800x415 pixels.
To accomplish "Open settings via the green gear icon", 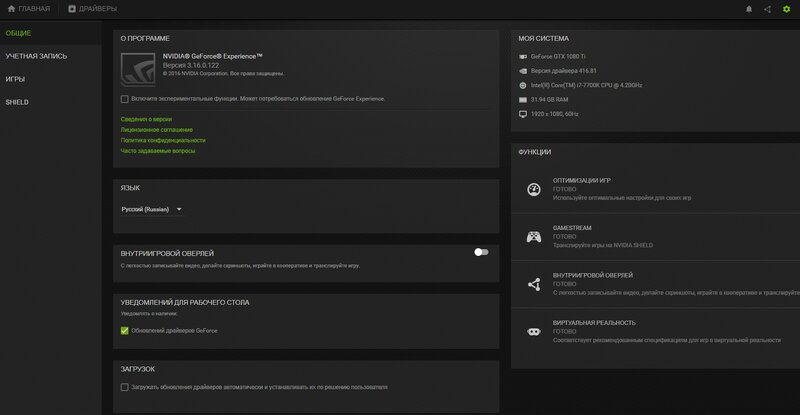I will [786, 9].
